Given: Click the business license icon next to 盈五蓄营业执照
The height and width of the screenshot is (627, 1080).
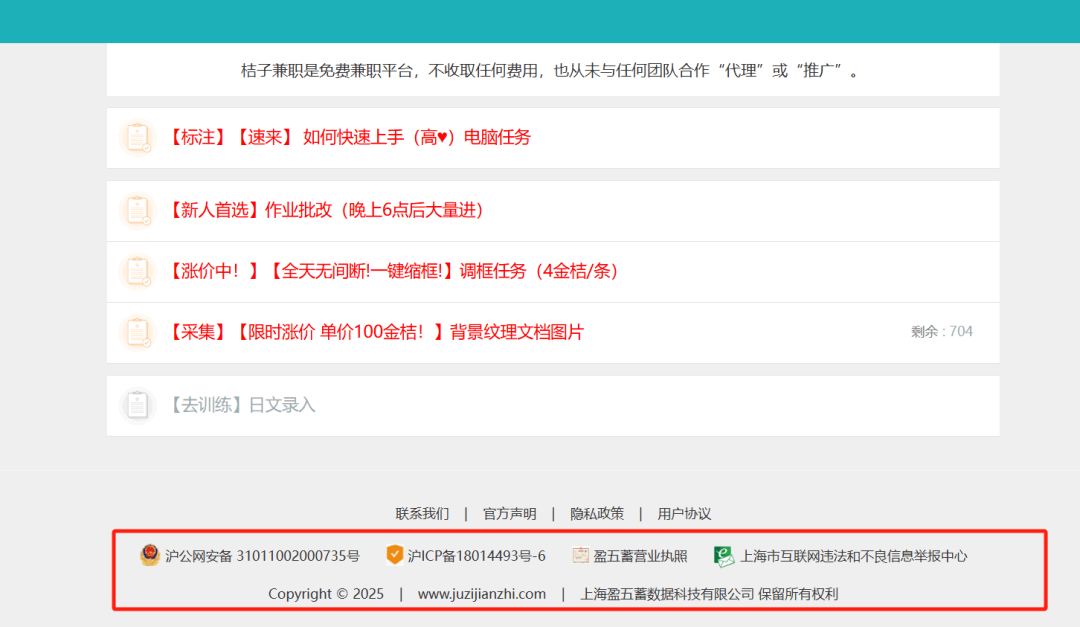Looking at the screenshot, I should pos(580,556).
